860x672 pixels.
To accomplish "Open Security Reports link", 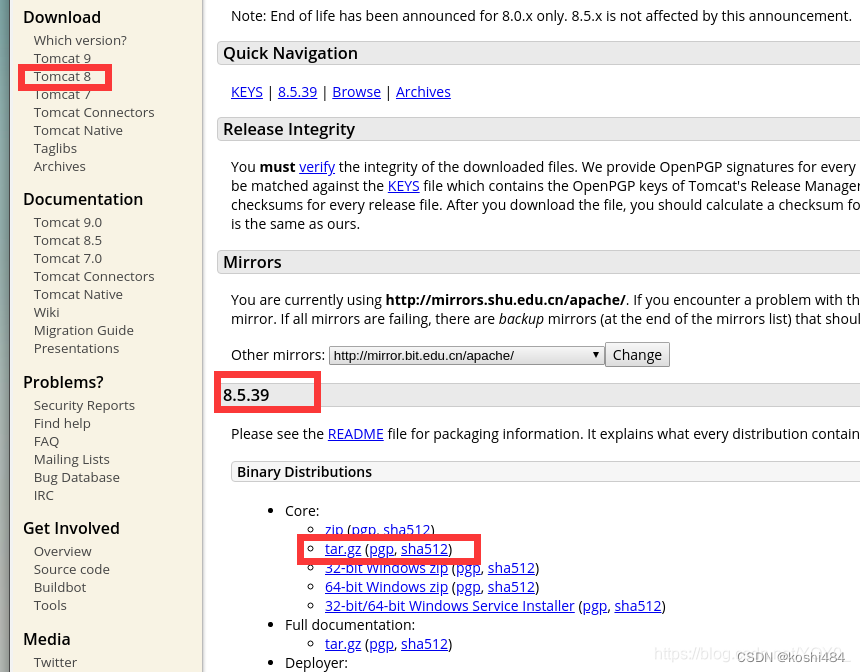I will coord(84,405).
